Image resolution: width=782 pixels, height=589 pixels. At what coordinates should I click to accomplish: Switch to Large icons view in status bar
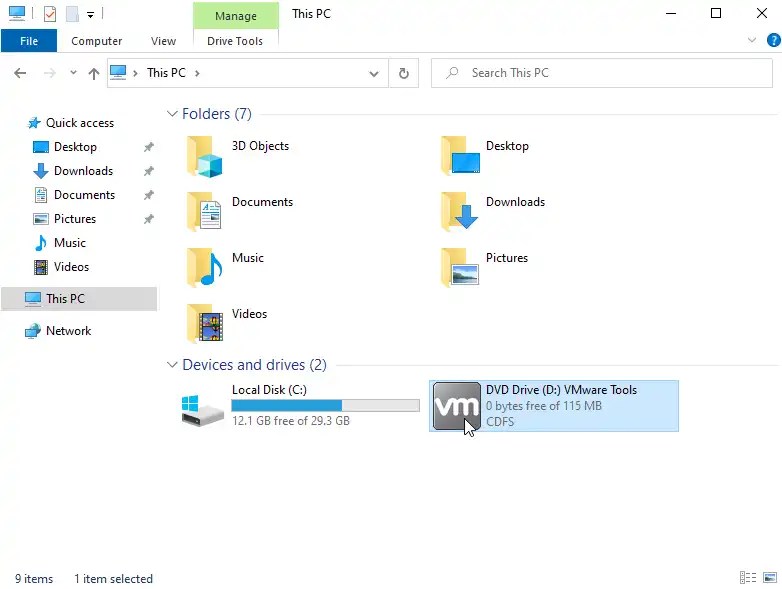(x=770, y=578)
